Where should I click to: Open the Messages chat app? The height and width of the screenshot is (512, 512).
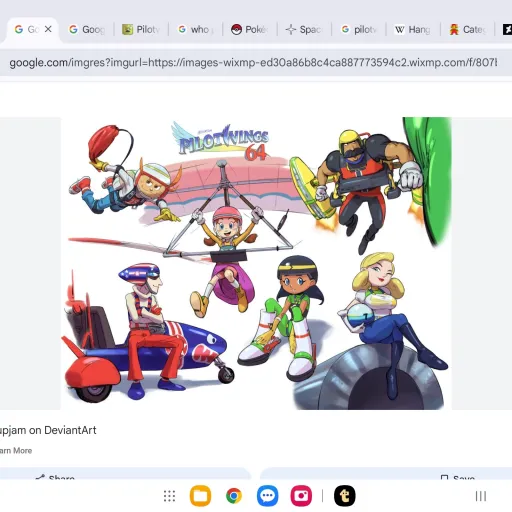point(268,496)
